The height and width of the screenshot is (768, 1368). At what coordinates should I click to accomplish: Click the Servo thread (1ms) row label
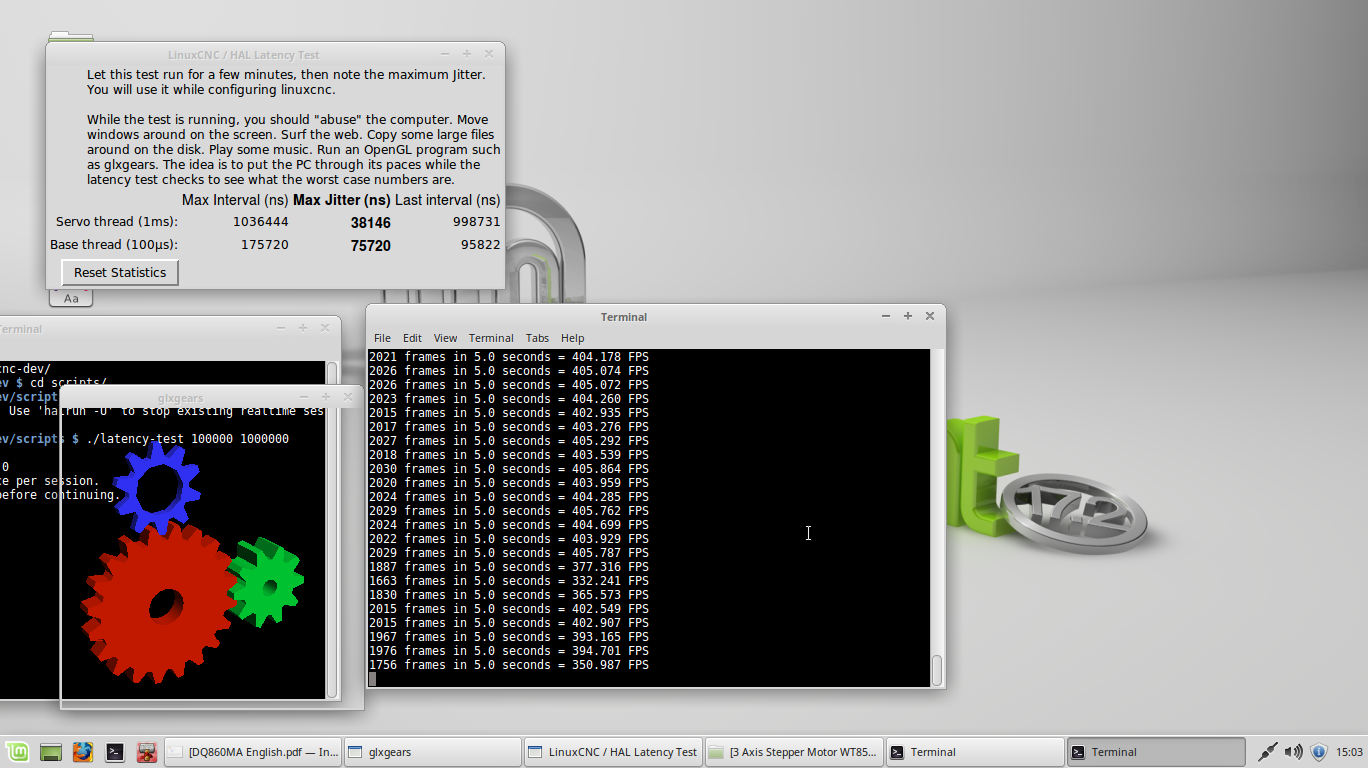pyautogui.click(x=117, y=222)
